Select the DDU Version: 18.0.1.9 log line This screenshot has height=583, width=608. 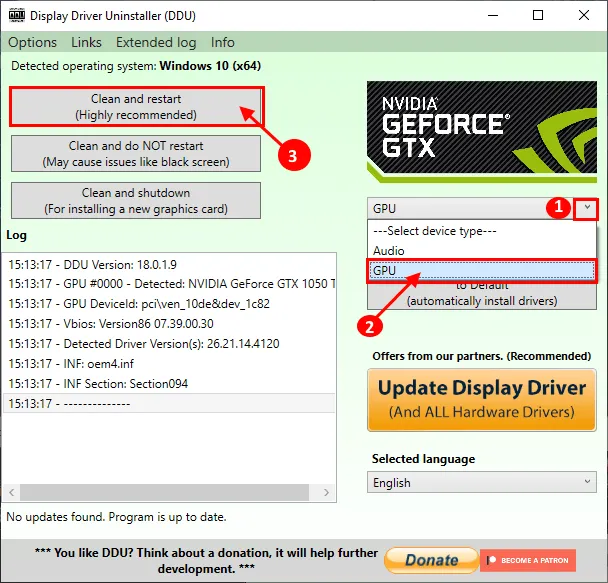coord(169,265)
